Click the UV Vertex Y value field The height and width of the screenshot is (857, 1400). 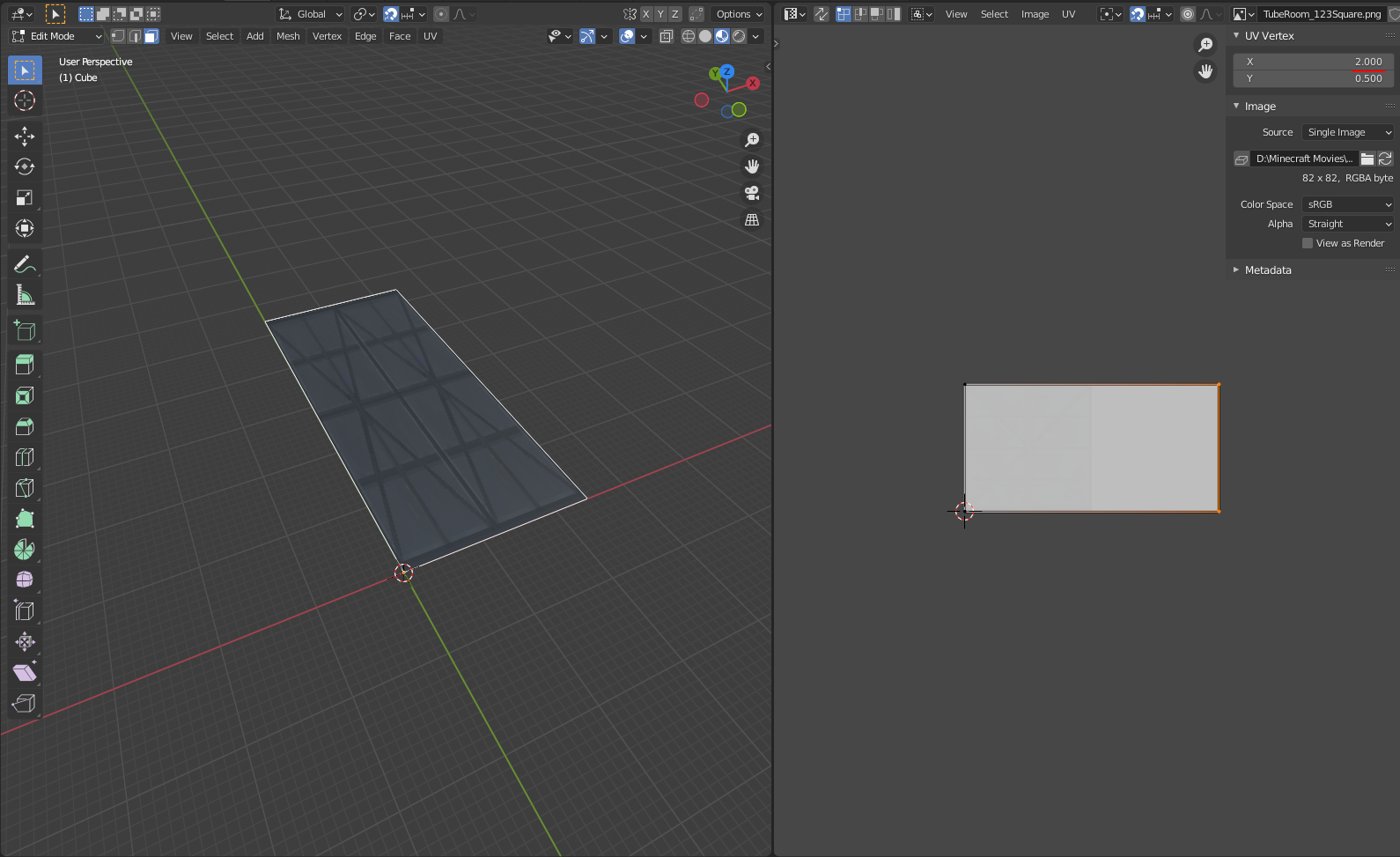coord(1313,78)
